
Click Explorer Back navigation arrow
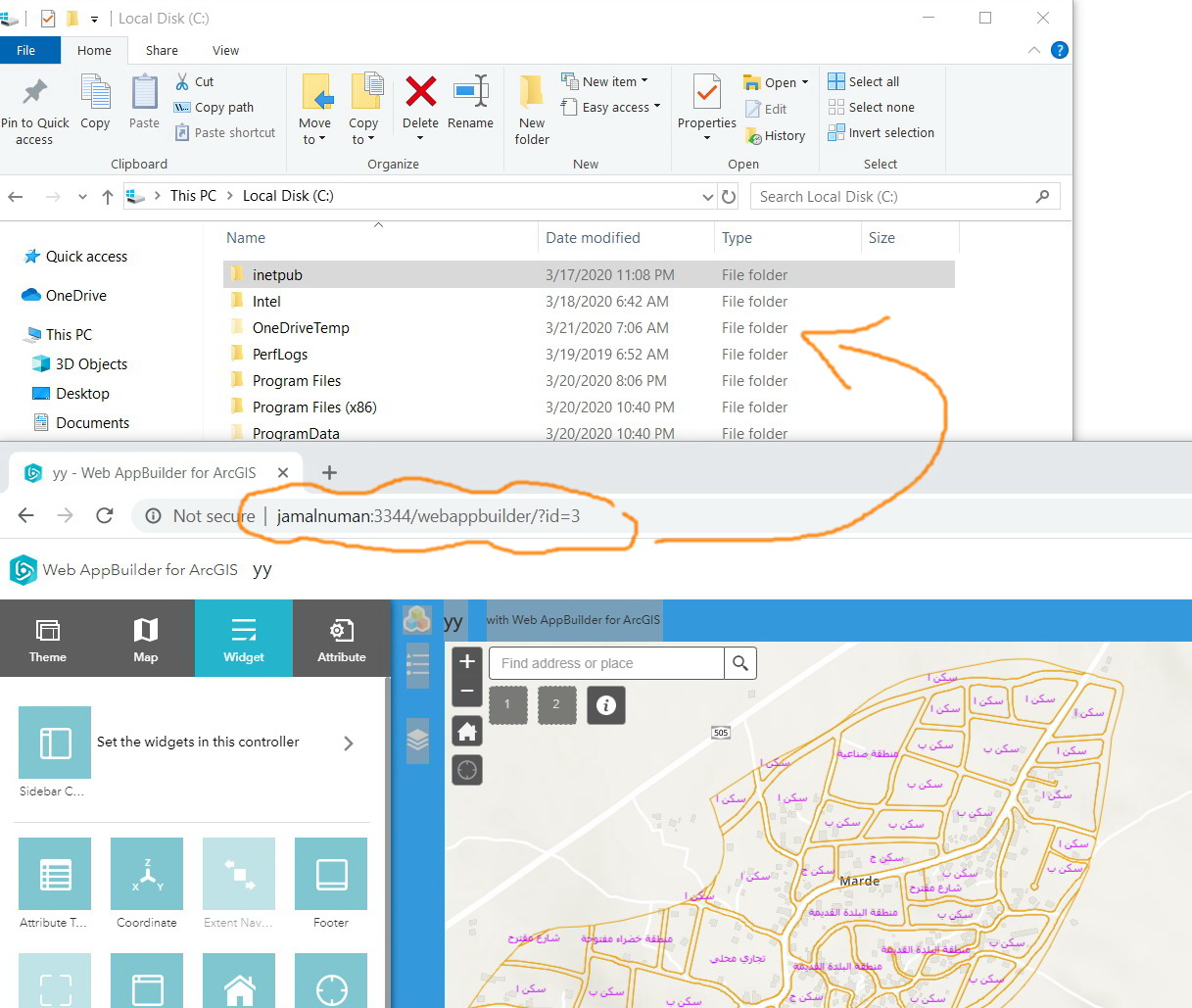(x=16, y=197)
